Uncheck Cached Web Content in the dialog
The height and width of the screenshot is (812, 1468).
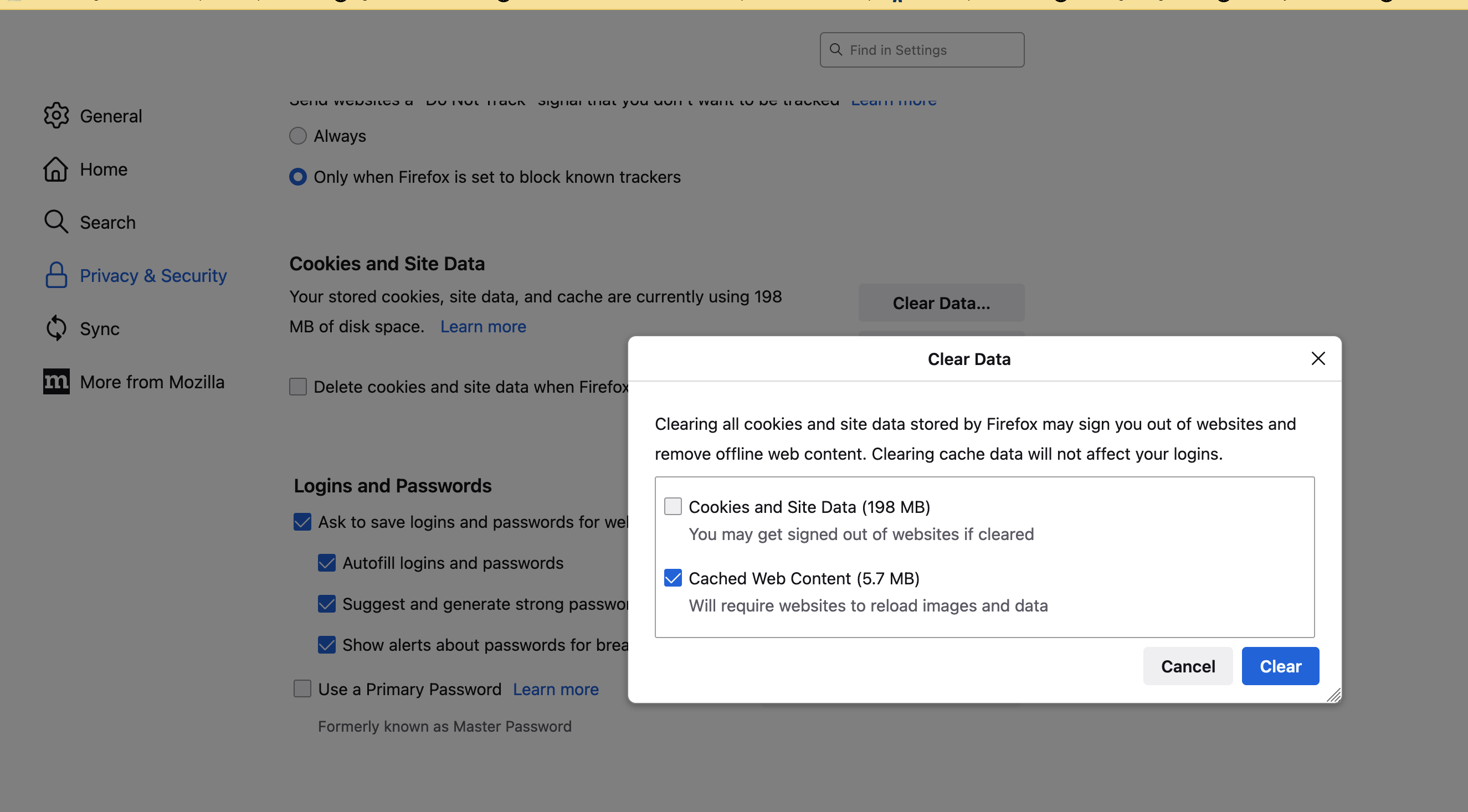pos(673,578)
